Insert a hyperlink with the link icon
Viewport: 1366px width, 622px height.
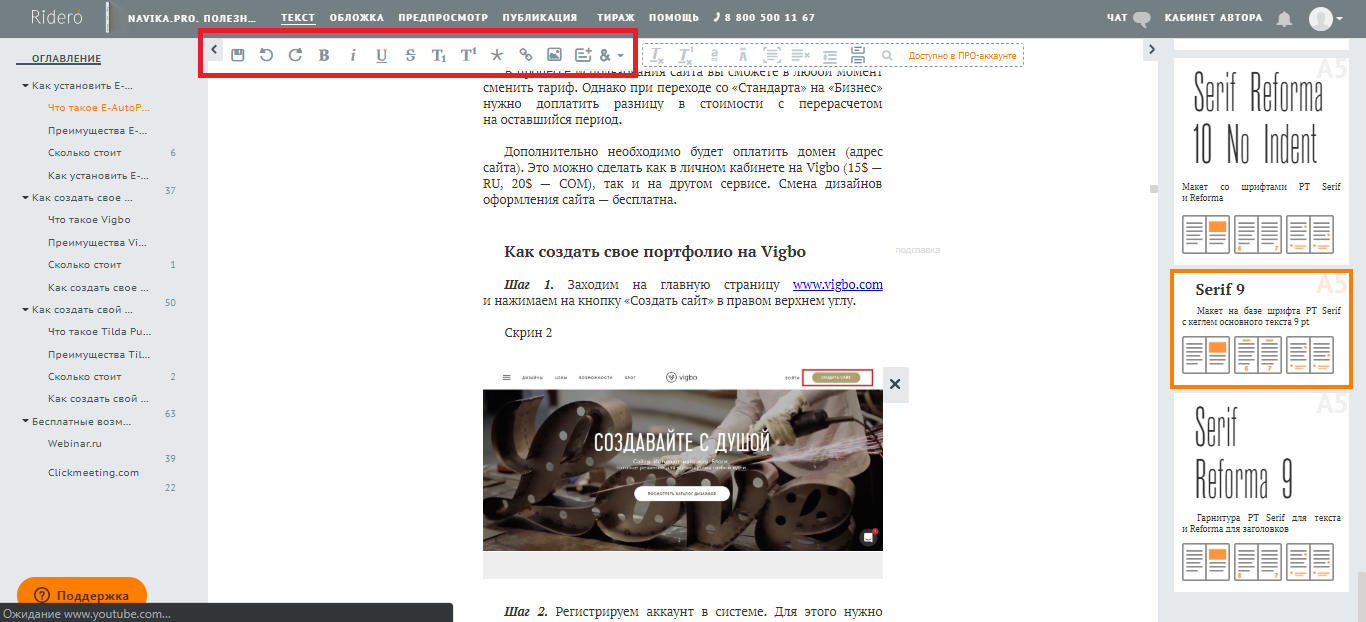tap(525, 55)
